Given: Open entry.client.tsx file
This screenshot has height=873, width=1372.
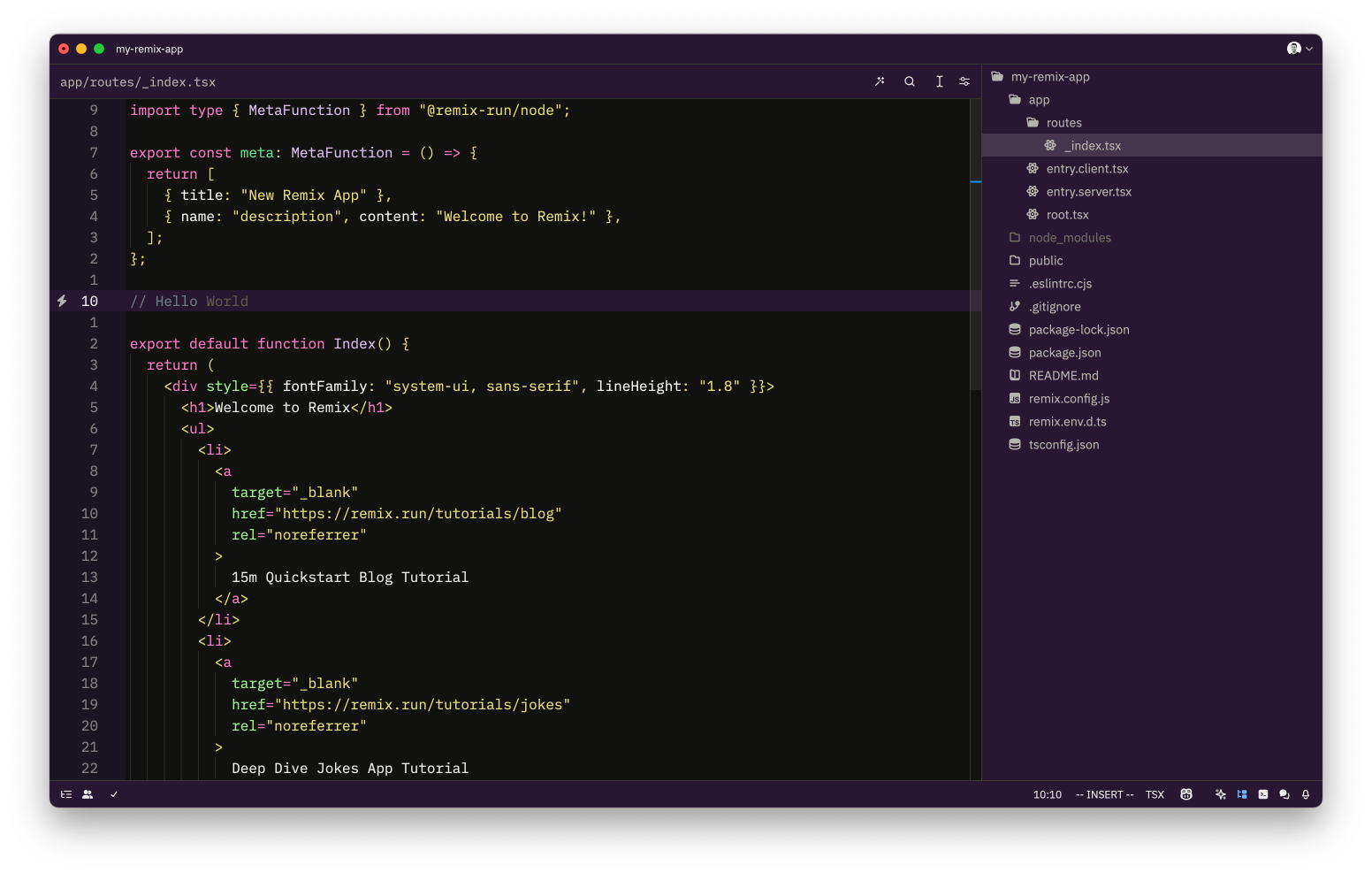Looking at the screenshot, I should [x=1152, y=169].
